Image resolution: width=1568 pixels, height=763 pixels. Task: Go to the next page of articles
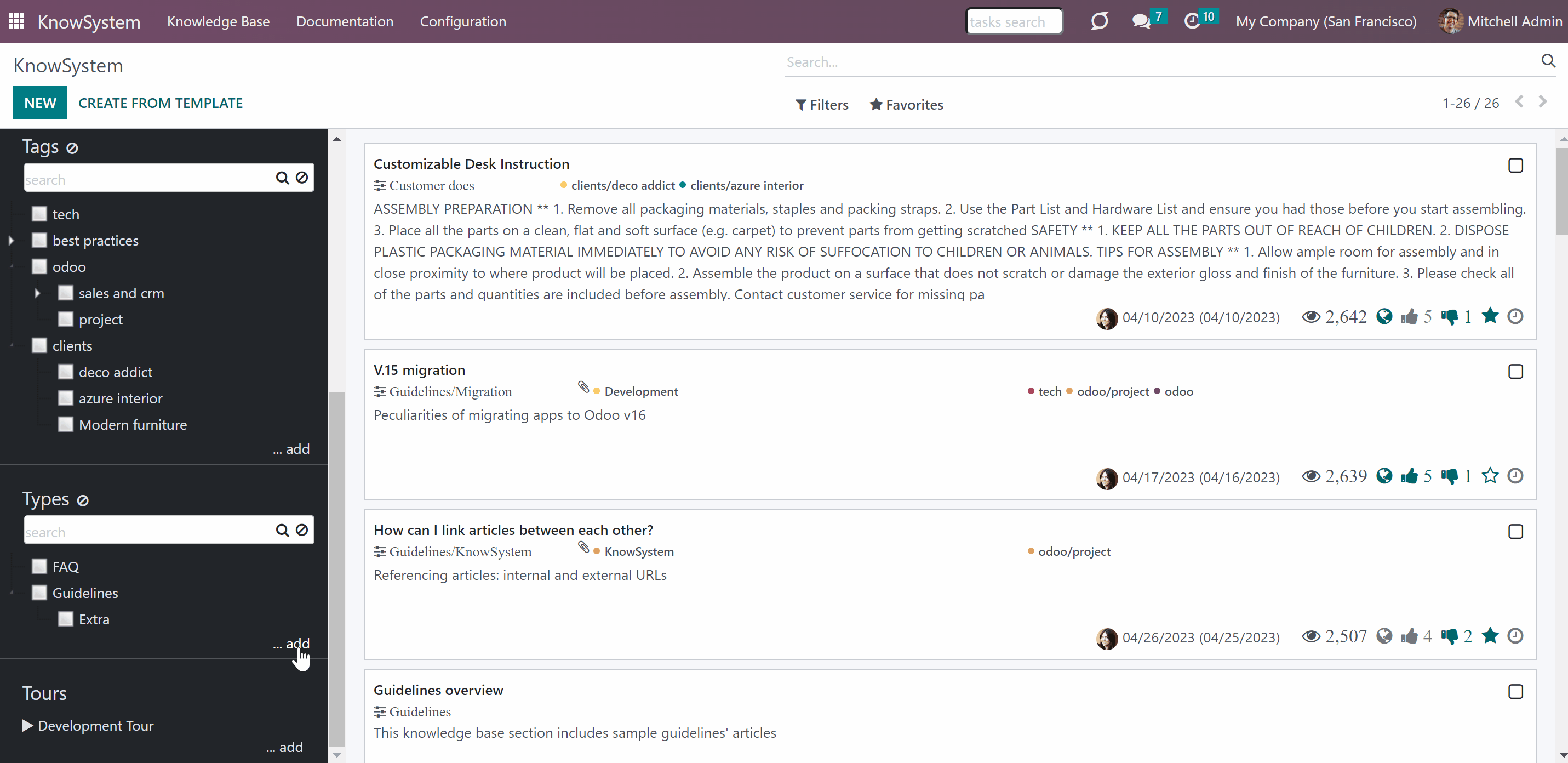click(x=1542, y=102)
